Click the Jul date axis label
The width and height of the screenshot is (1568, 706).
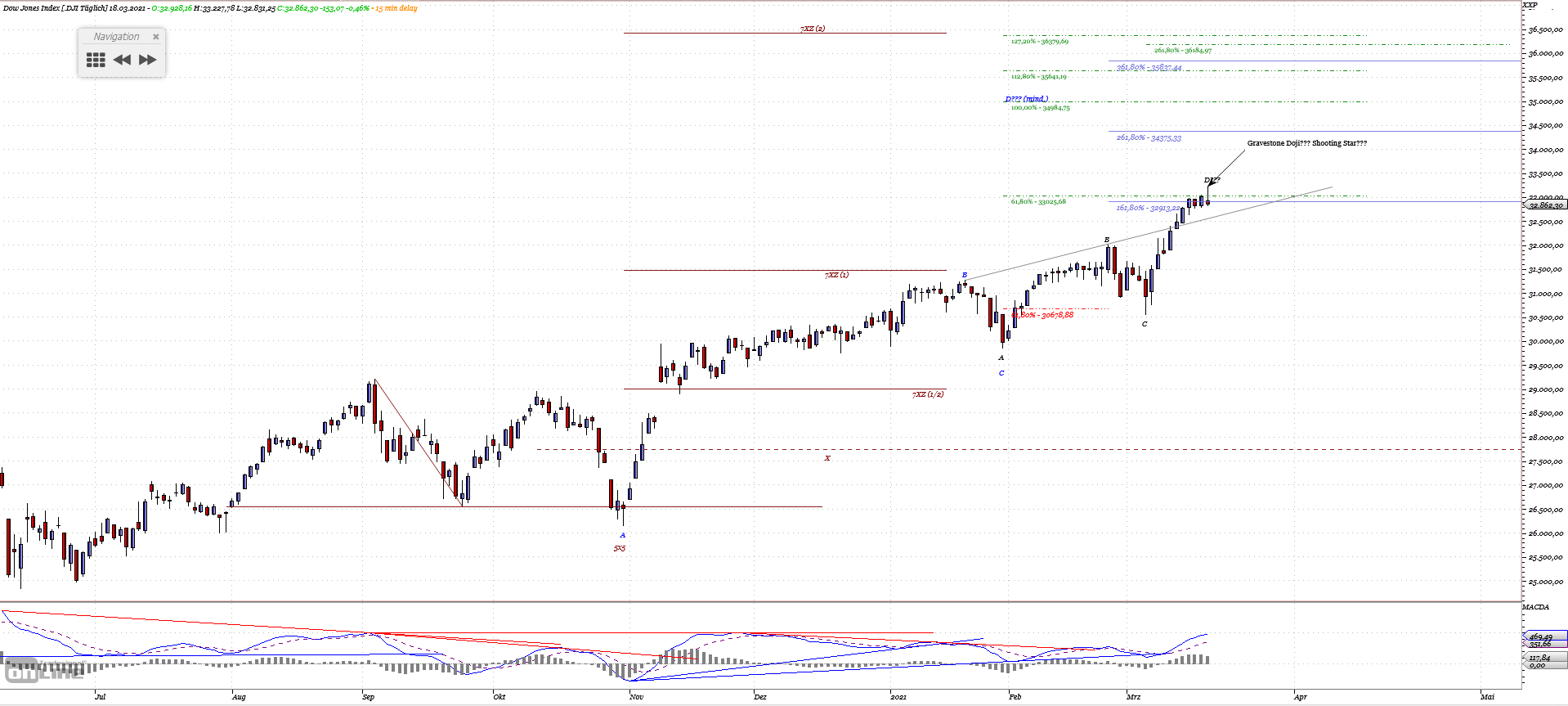[x=100, y=697]
